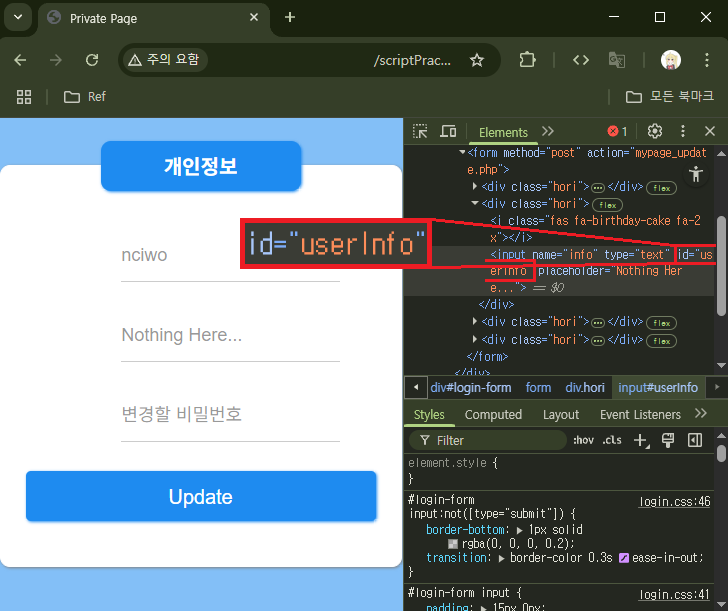The width and height of the screenshot is (728, 611).
Task: Open the login.css:46 source link
Action: (x=675, y=501)
